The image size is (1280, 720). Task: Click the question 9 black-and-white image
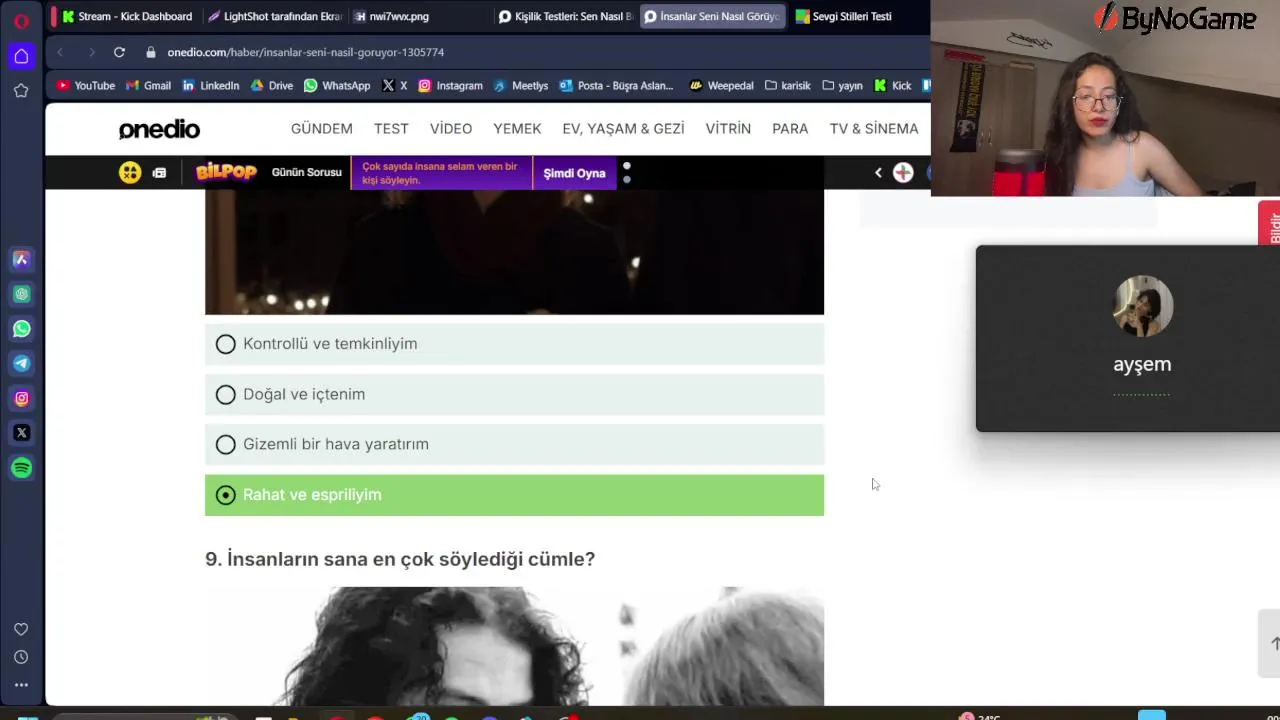(x=514, y=646)
